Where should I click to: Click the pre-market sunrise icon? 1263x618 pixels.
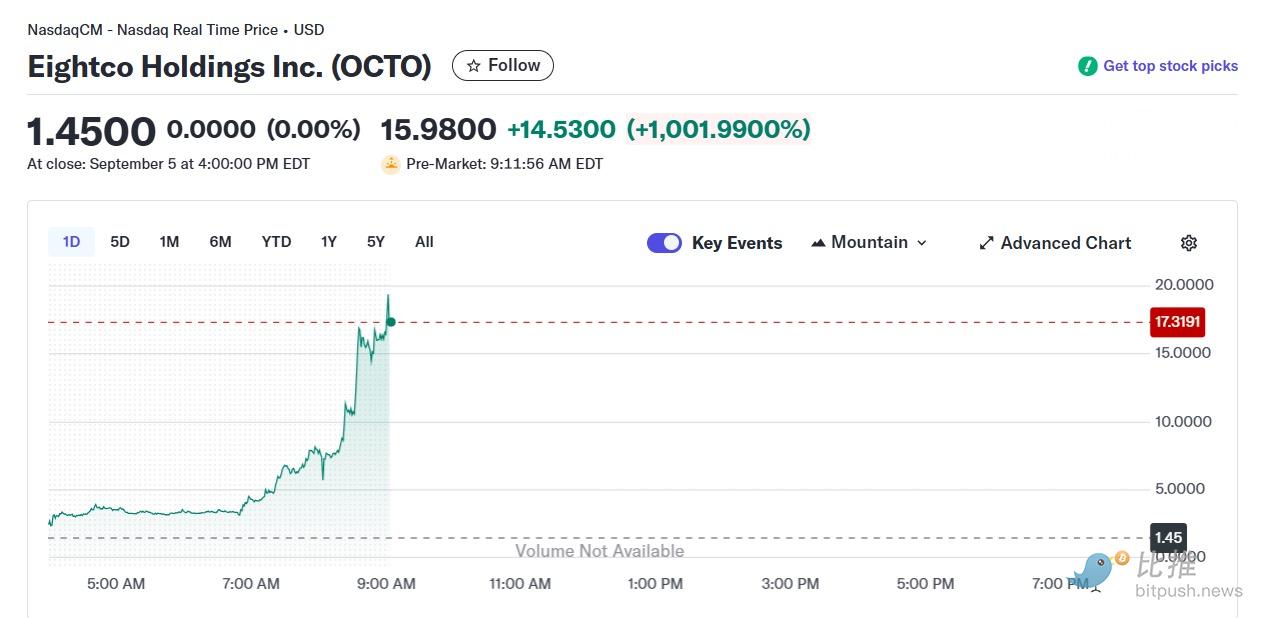tap(391, 164)
